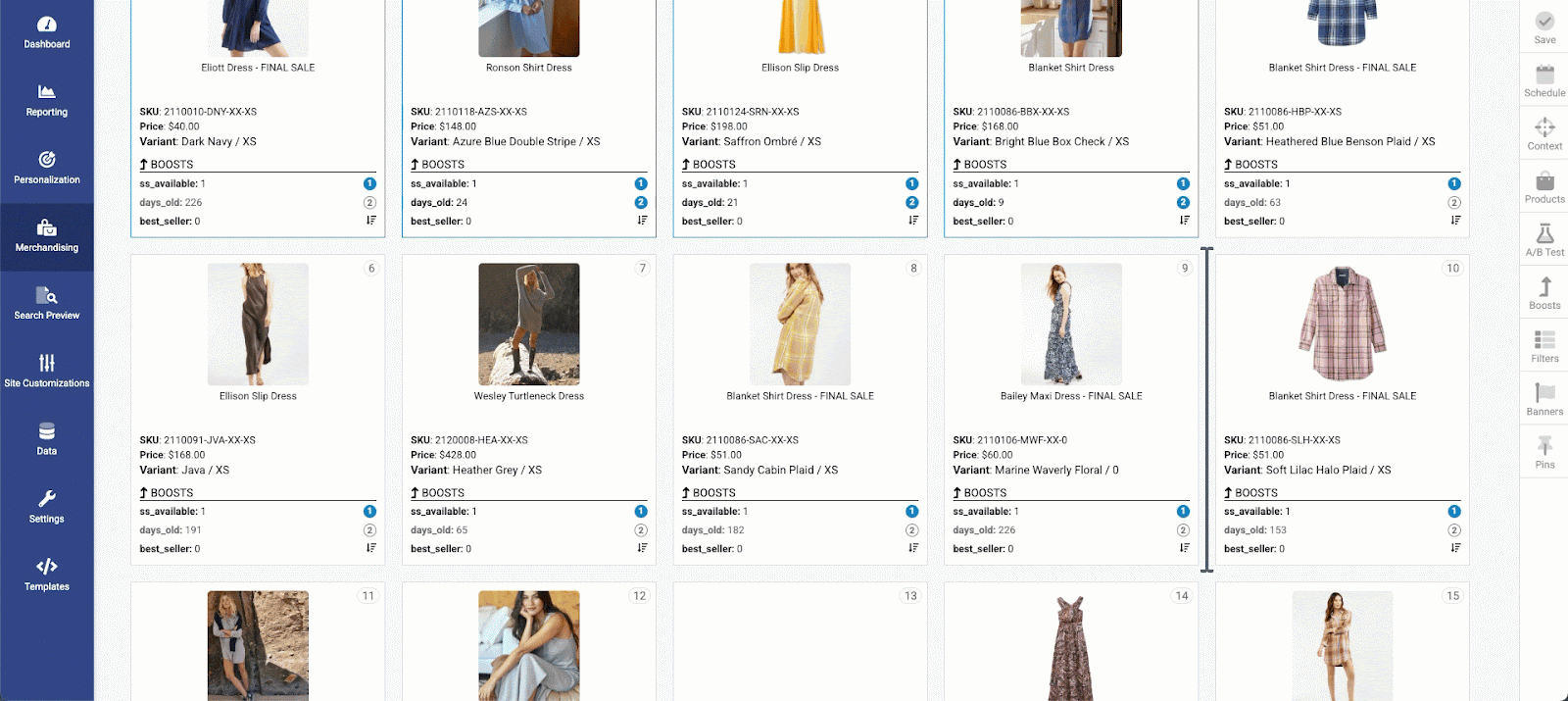Click BOOSTS header on Wesley Turtleneck Dress card
The width and height of the screenshot is (1568, 701).
point(438,493)
